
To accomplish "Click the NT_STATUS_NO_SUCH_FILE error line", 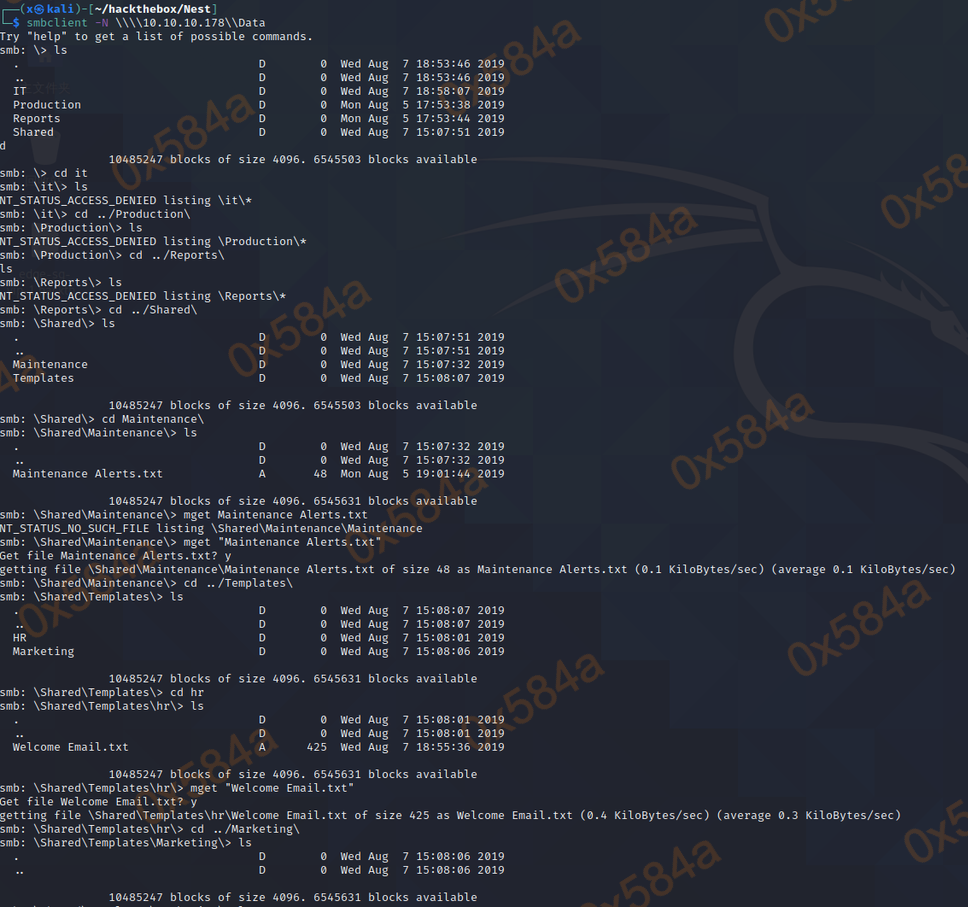I will [x=210, y=528].
